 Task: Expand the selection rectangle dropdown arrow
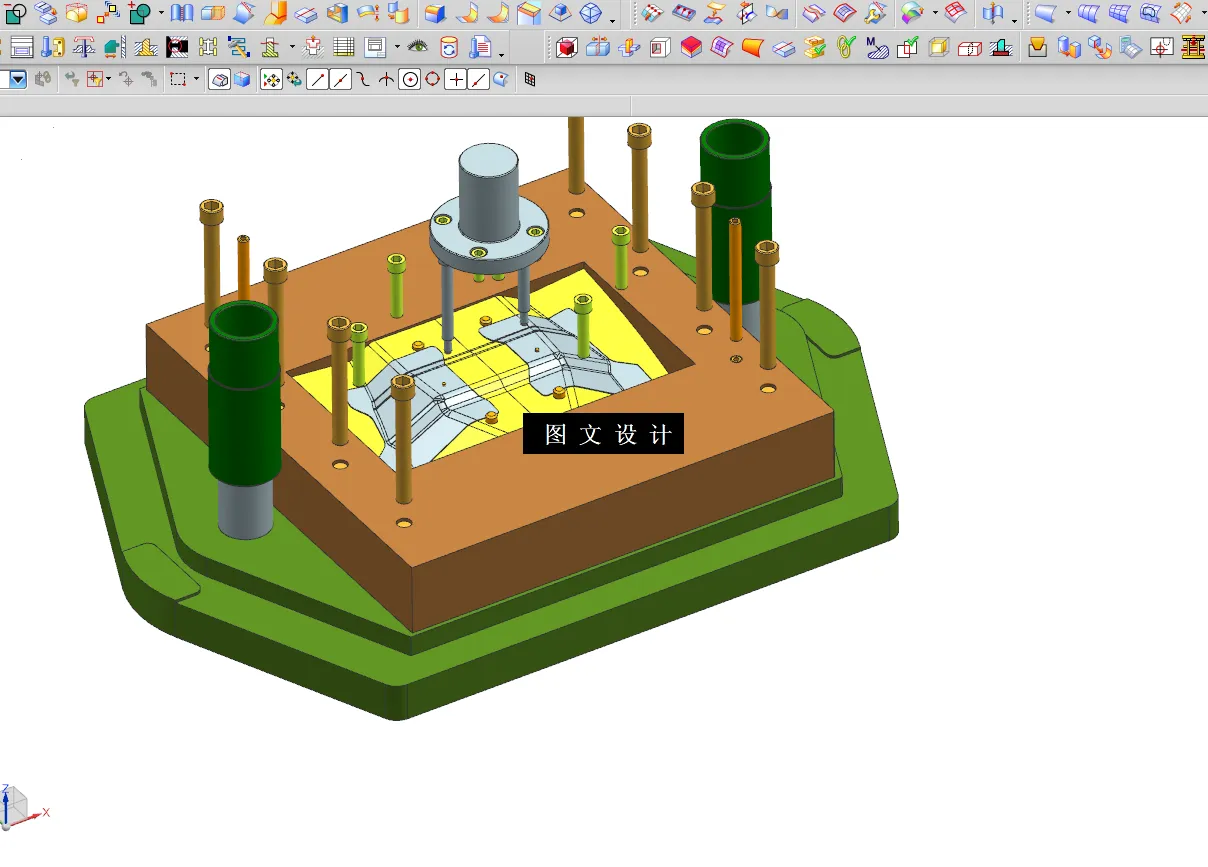(x=196, y=80)
